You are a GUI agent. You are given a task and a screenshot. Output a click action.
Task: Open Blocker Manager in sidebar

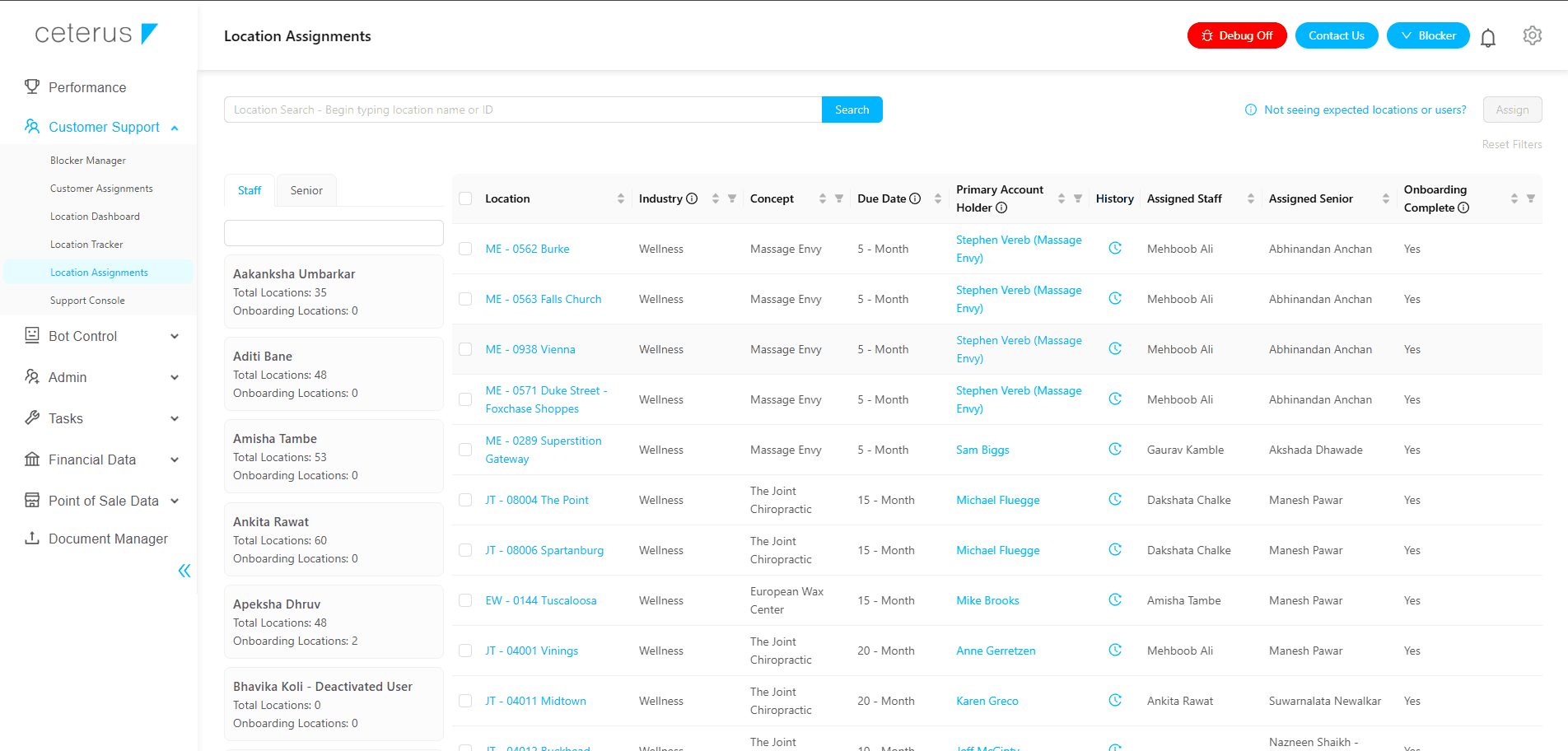click(88, 161)
